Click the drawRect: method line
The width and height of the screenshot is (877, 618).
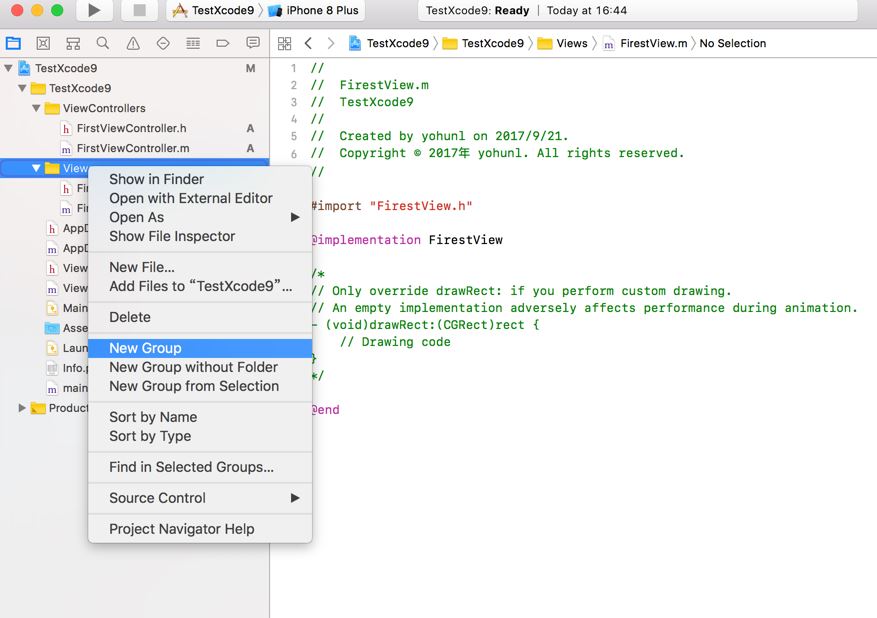pyautogui.click(x=425, y=325)
